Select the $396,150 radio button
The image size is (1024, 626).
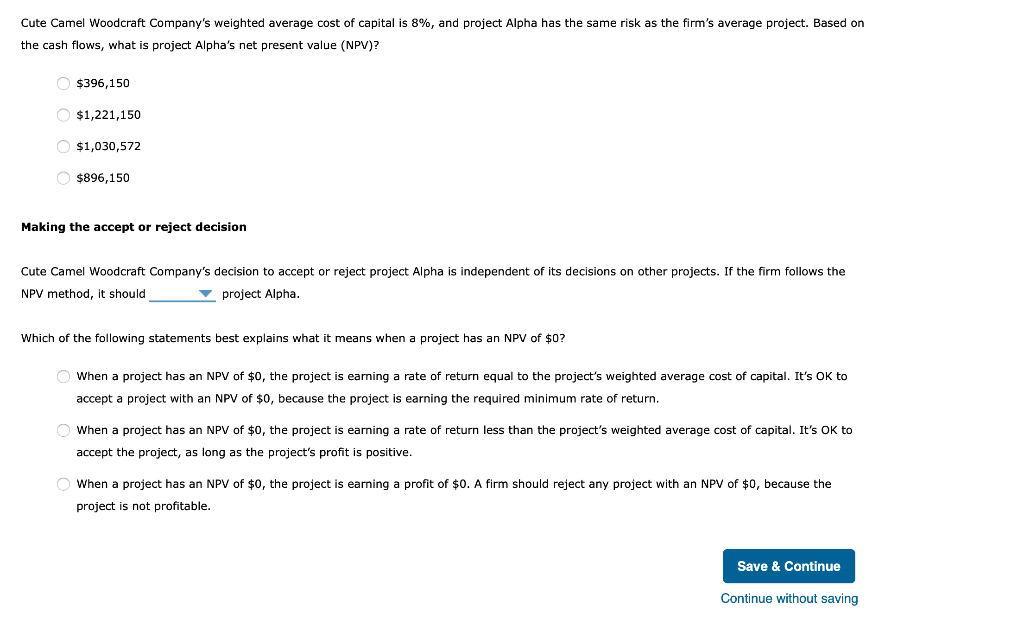tap(63, 83)
